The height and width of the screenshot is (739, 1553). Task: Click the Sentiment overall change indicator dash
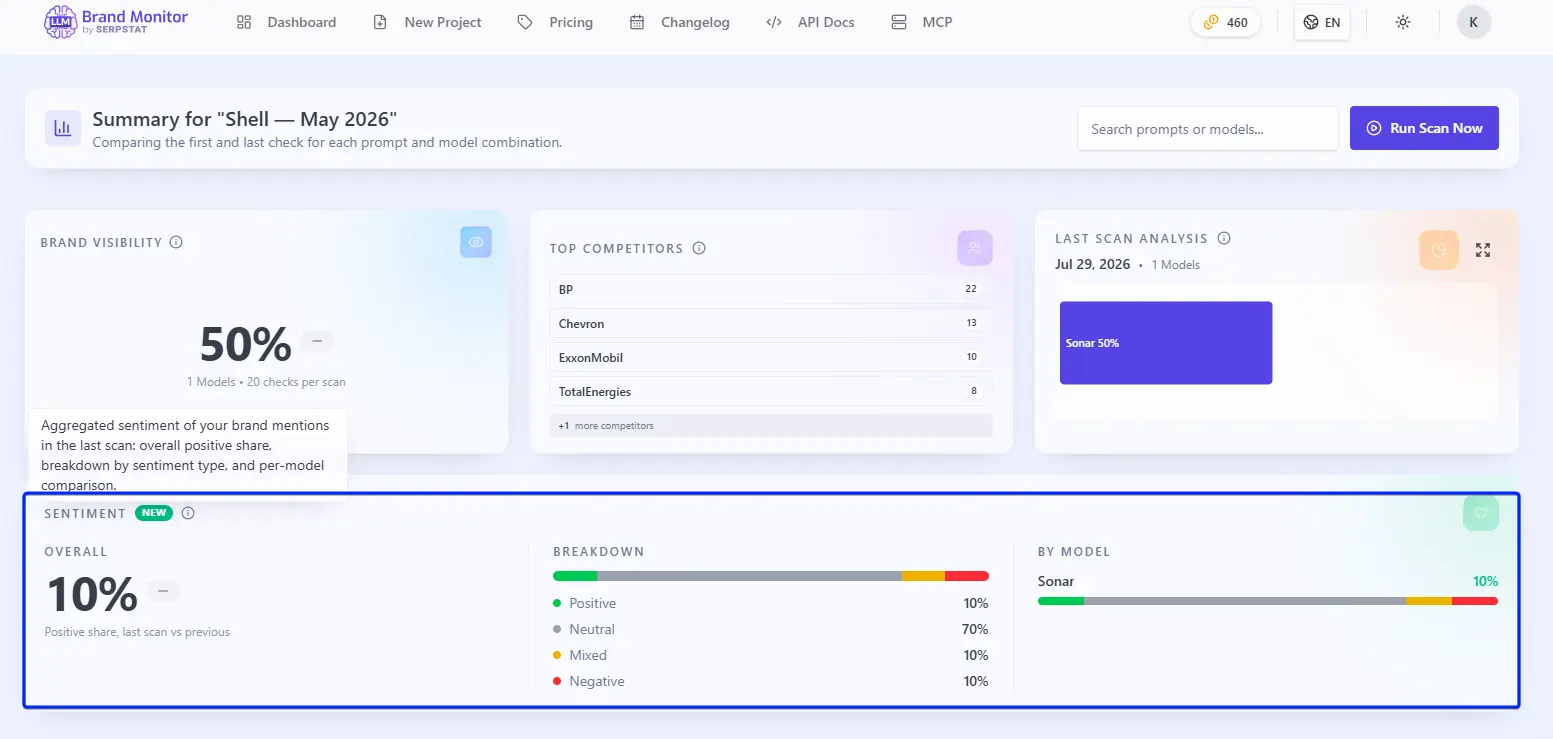[x=163, y=591]
